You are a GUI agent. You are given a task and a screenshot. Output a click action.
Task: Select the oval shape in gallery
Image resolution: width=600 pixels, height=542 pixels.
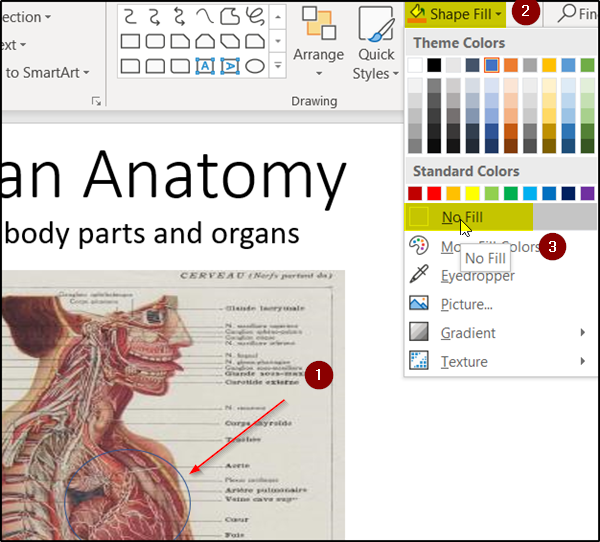coord(255,66)
